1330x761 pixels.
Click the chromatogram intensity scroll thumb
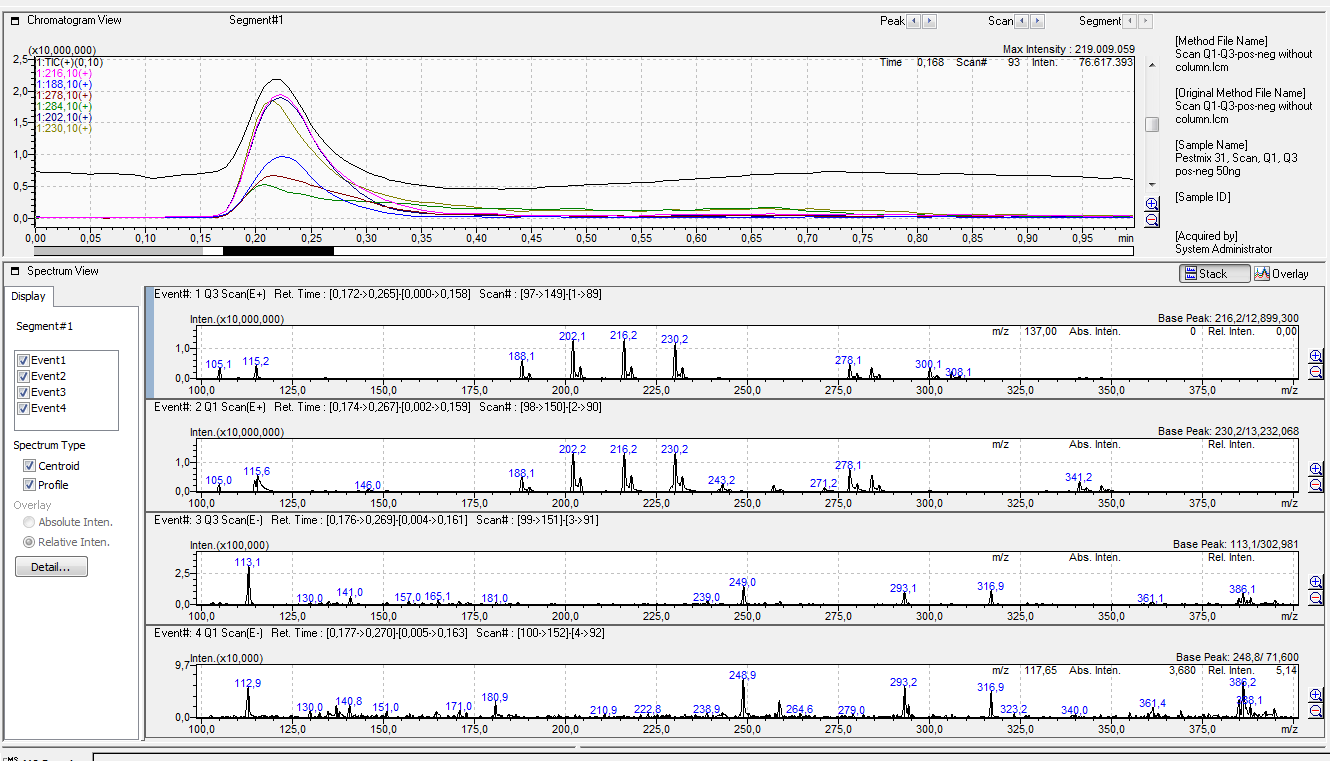[1152, 124]
